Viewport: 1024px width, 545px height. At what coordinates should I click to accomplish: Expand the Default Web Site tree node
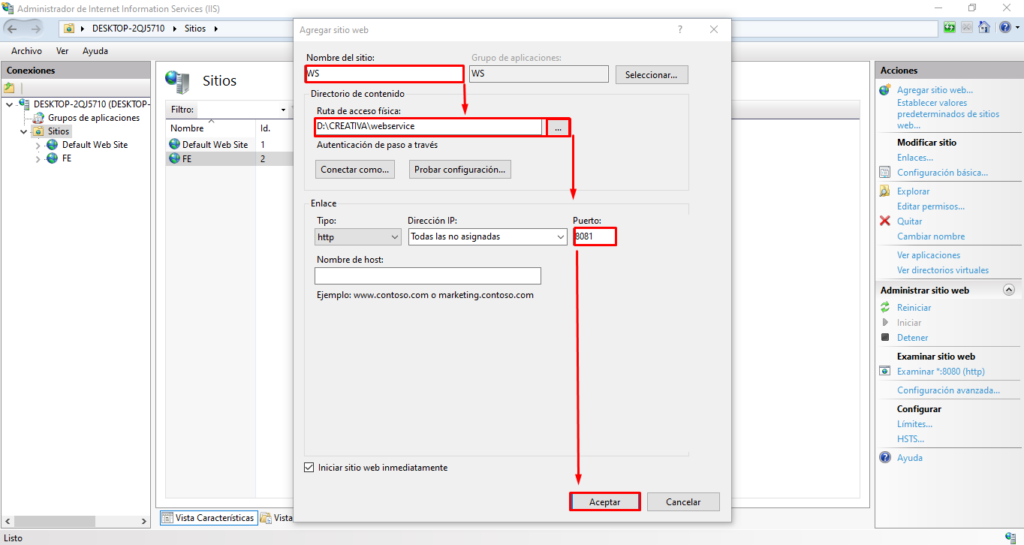coord(38,145)
